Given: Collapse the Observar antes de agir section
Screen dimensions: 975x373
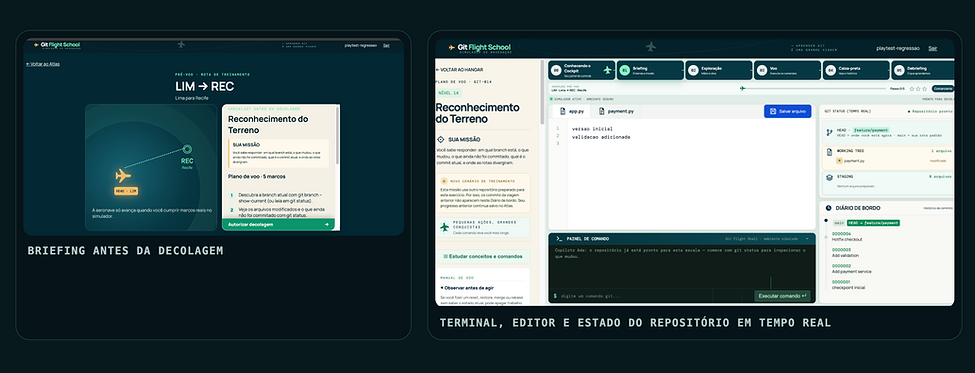Looking at the screenshot, I should [x=467, y=288].
